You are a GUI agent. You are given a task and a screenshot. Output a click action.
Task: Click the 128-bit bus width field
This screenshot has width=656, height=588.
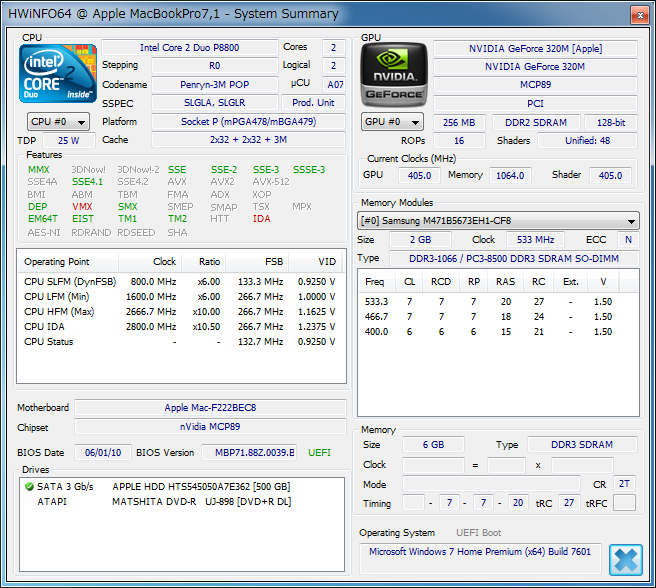[611, 123]
